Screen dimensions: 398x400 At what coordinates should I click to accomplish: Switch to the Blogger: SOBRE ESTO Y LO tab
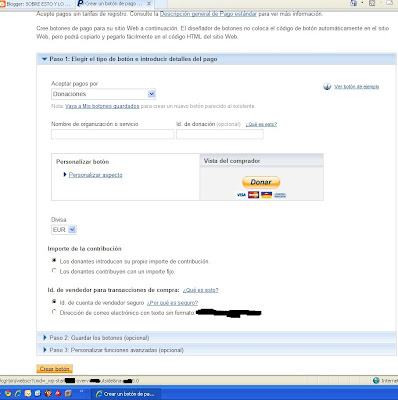click(x=37, y=4)
